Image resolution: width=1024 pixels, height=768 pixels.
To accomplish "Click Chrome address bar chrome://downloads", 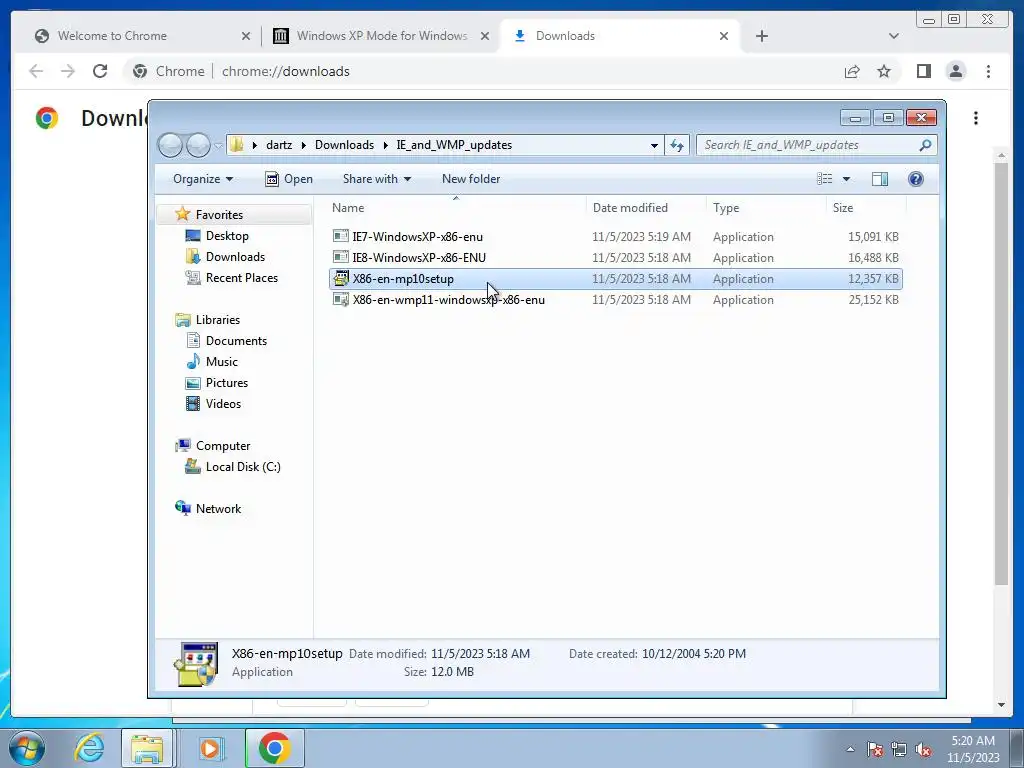I will [x=285, y=71].
